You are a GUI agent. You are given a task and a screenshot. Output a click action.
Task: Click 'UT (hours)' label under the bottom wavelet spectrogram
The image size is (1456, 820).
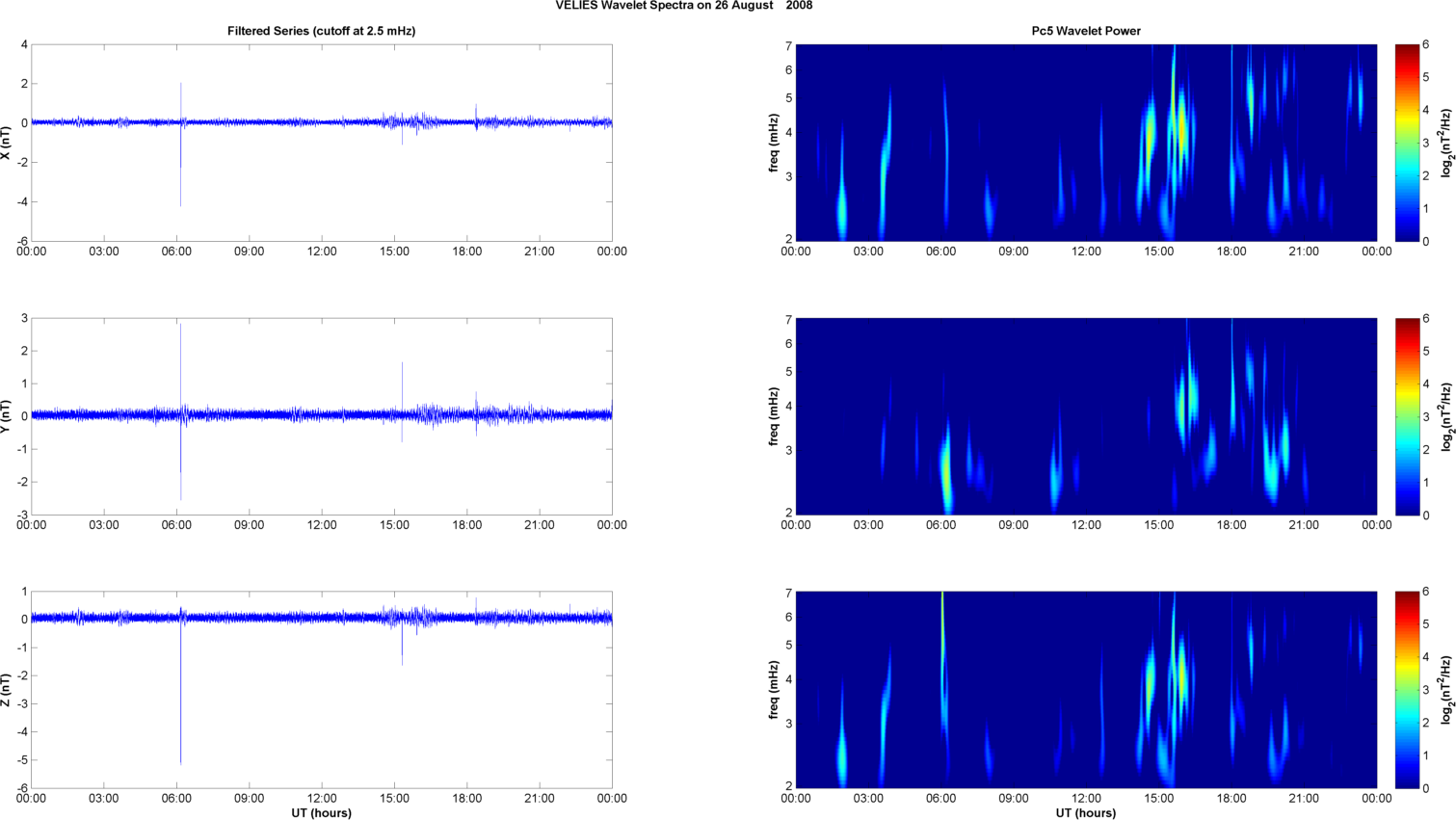[x=1086, y=813]
